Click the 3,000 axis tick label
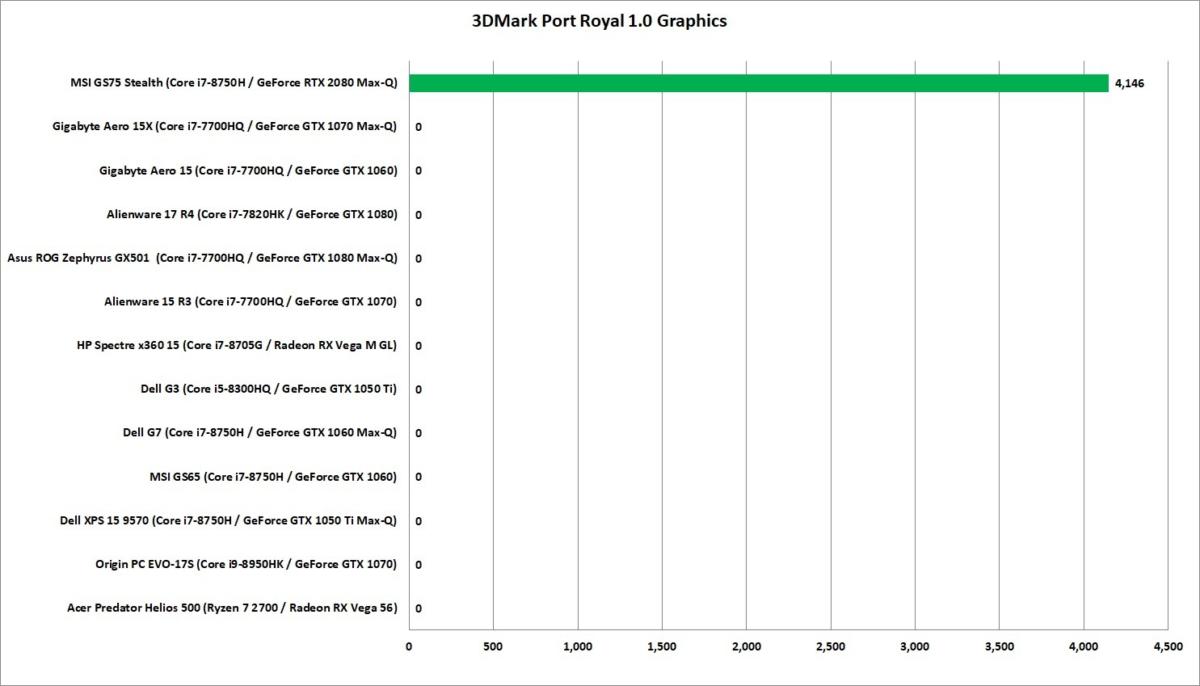Image resolution: width=1200 pixels, height=686 pixels. click(916, 648)
